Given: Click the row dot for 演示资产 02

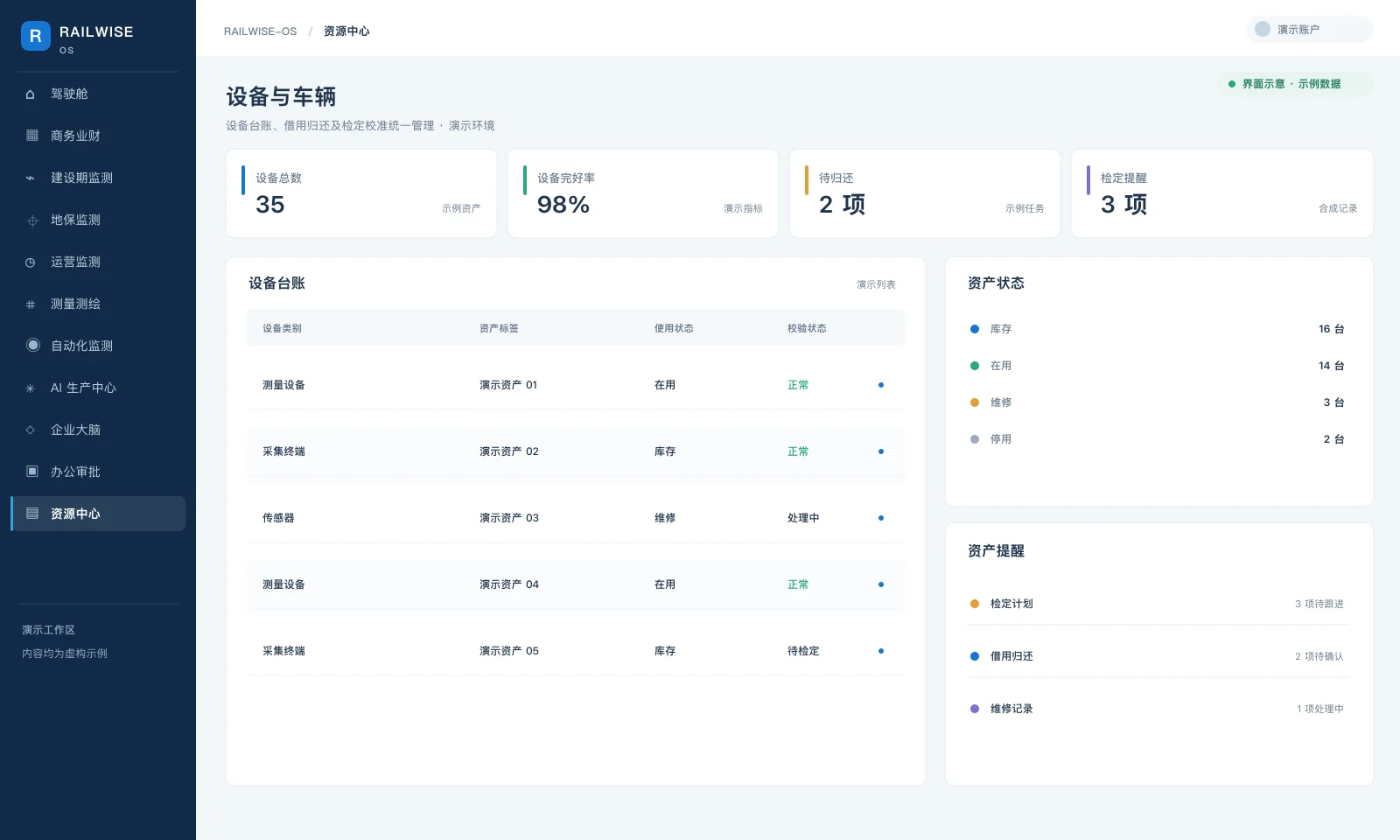Looking at the screenshot, I should click(x=881, y=451).
